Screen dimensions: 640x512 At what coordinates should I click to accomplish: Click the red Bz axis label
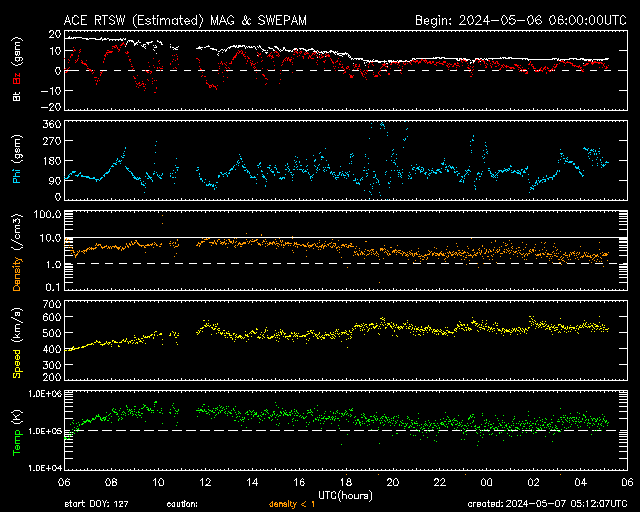tap(17, 78)
